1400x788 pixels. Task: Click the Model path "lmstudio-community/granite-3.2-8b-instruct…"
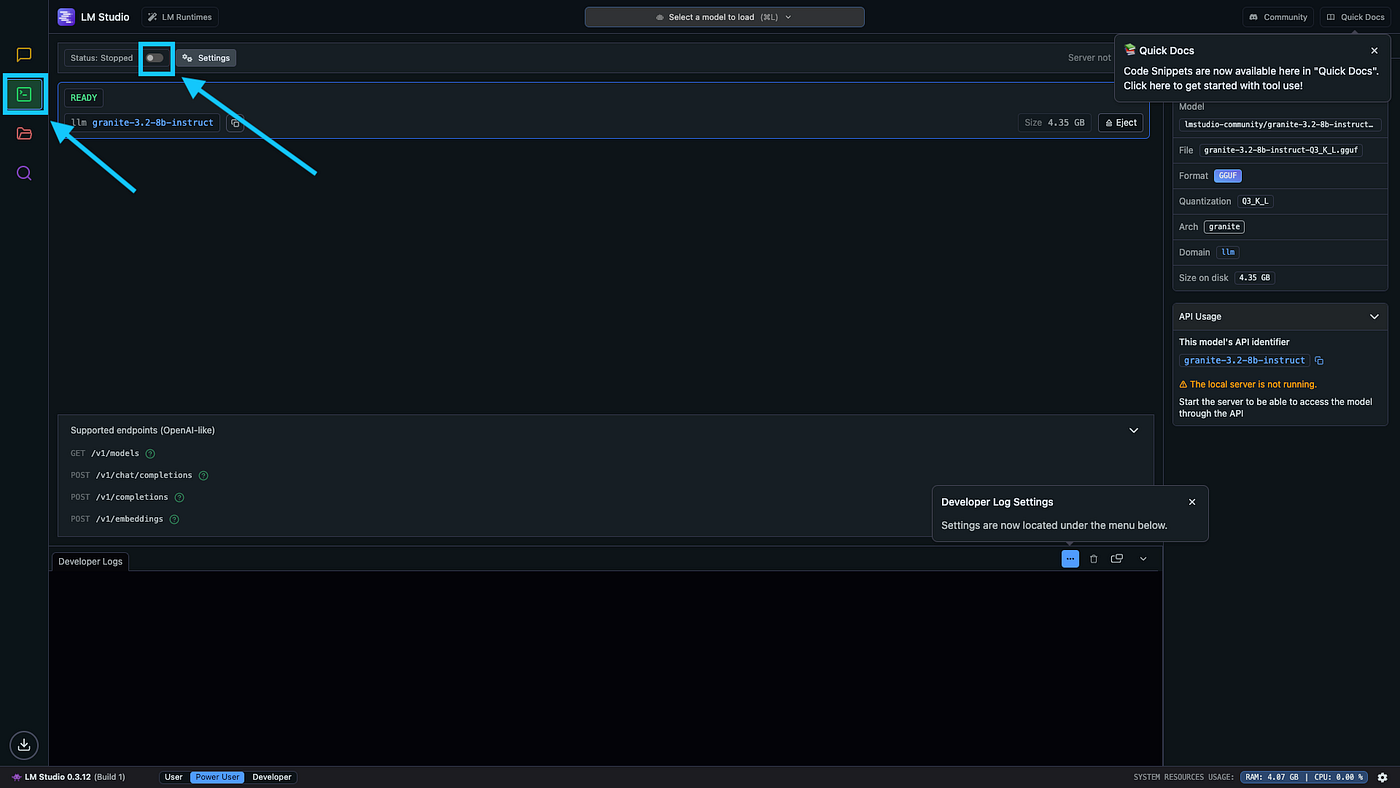[x=1281, y=125]
